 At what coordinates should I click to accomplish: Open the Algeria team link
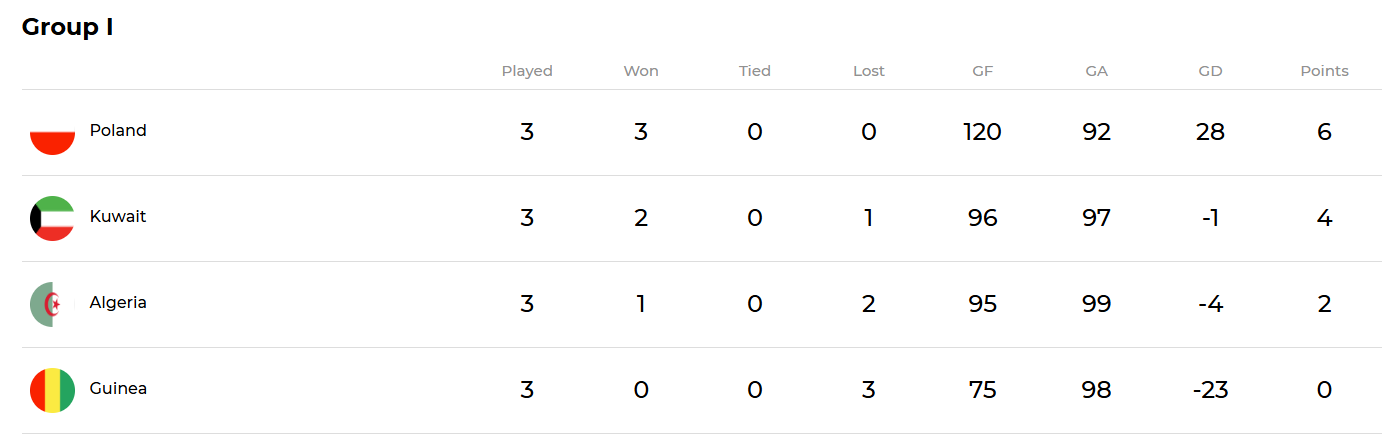pos(118,303)
